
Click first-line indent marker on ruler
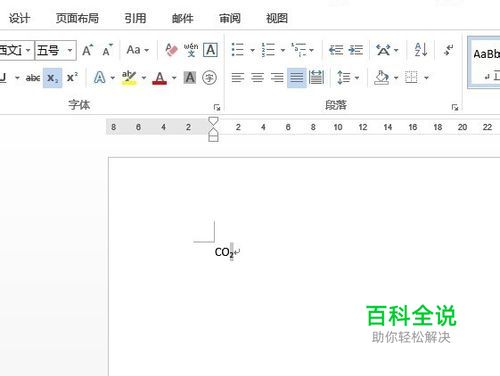pos(213,121)
